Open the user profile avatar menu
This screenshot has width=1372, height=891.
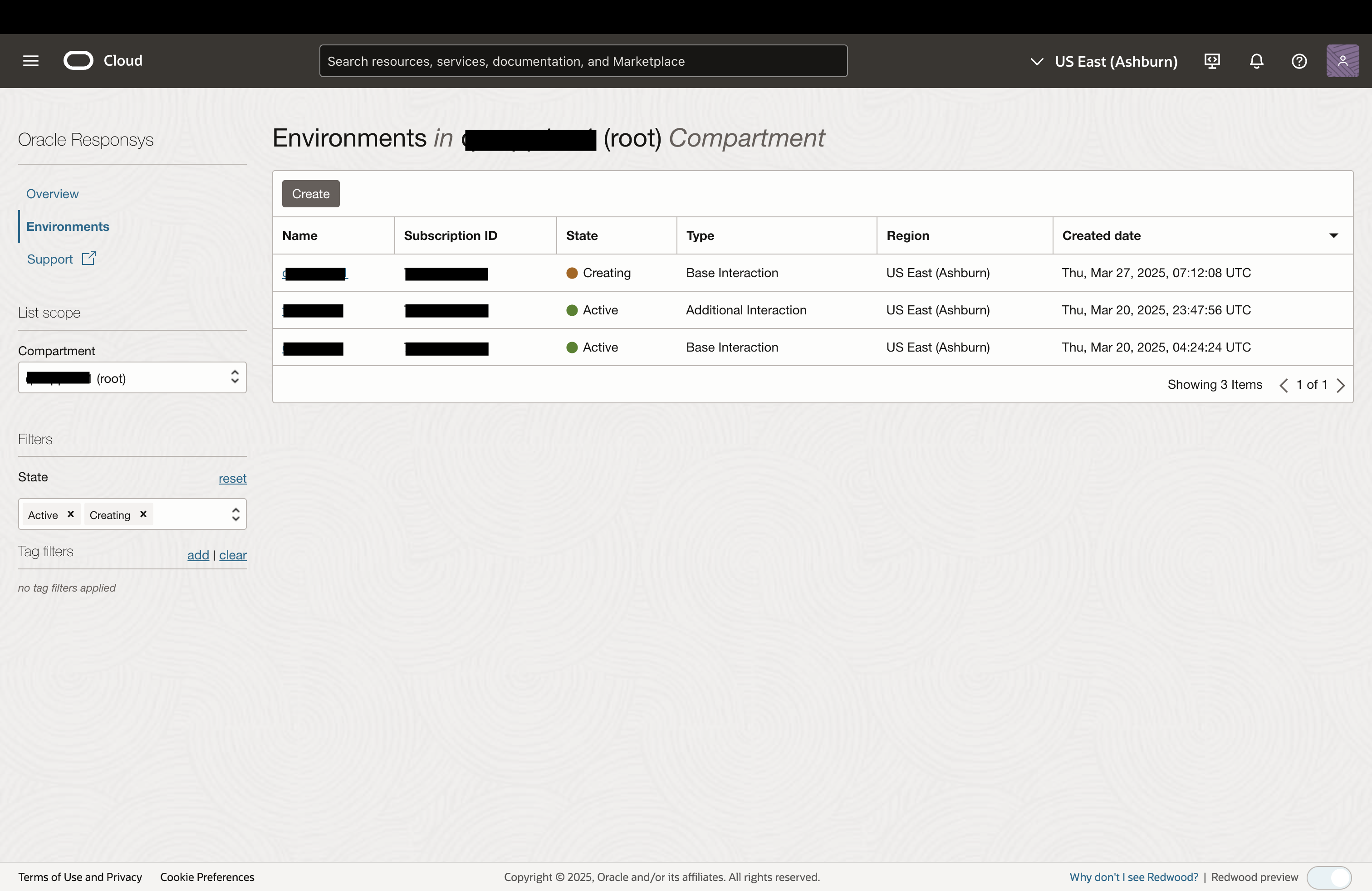tap(1342, 61)
